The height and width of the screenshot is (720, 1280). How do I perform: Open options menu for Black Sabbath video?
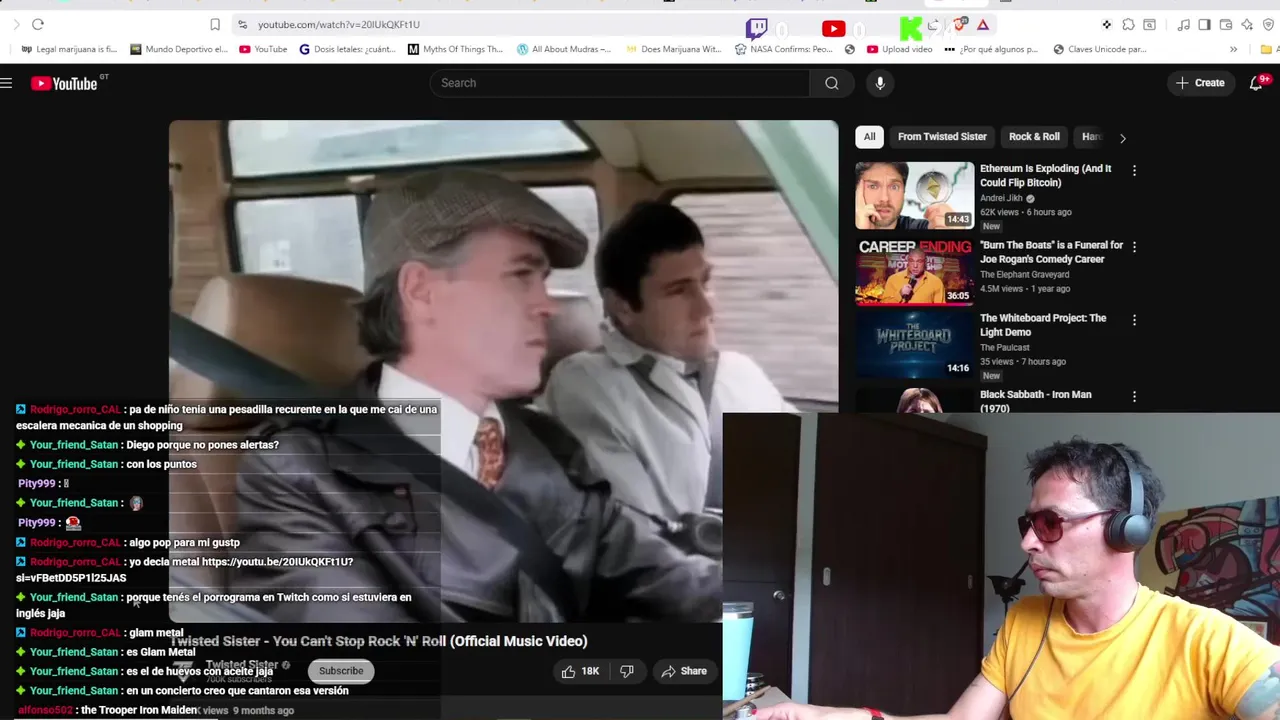coord(1134,397)
